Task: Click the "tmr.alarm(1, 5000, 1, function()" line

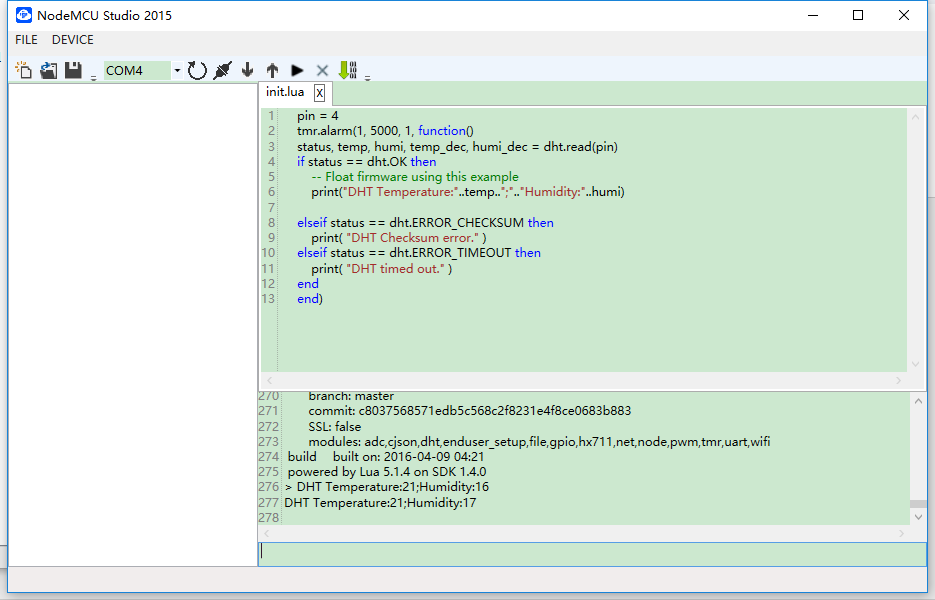Action: pos(385,131)
